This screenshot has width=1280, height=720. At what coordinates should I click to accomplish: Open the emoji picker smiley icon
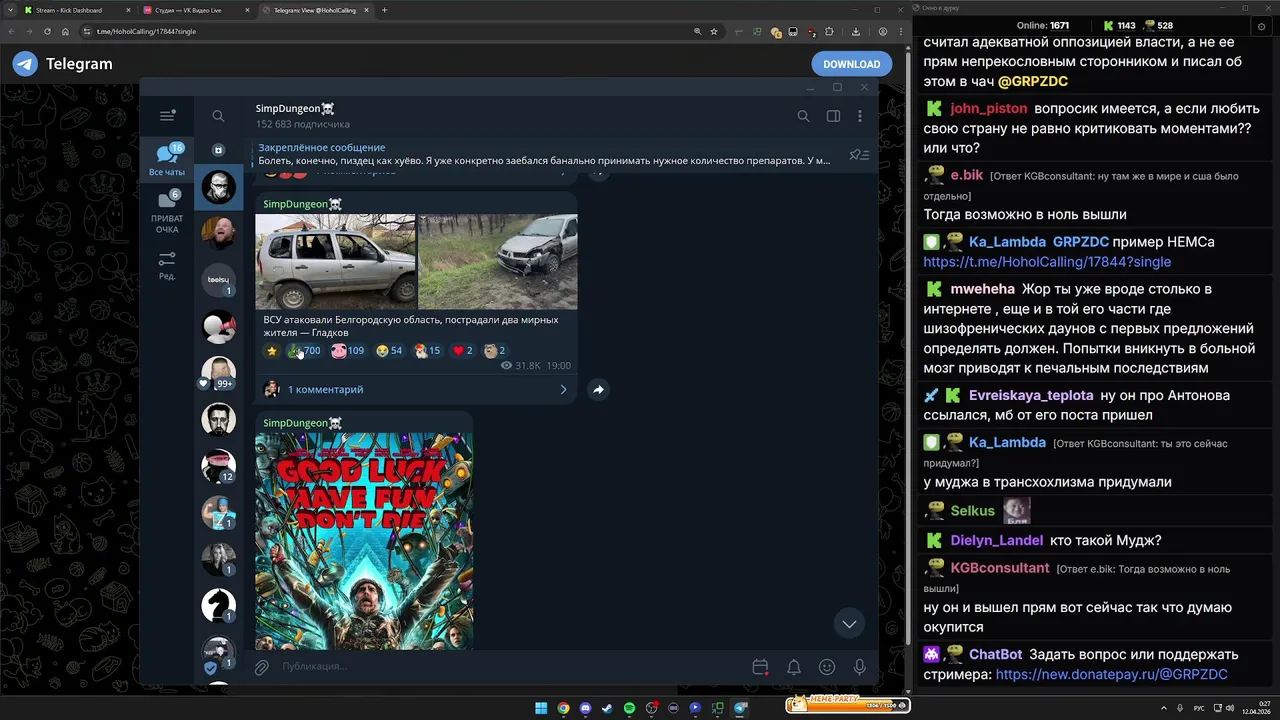827,667
